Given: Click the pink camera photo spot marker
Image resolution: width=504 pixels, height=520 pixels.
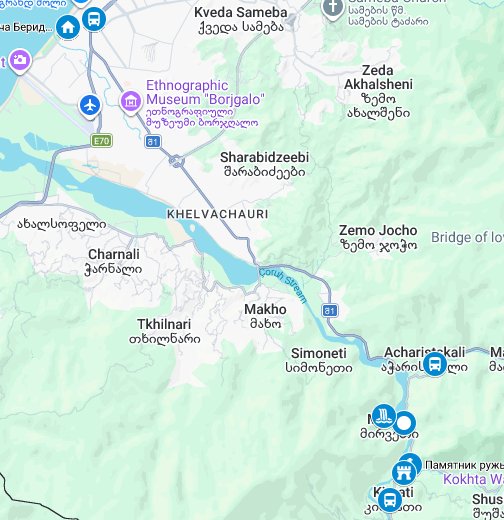Looking at the screenshot, I should click(20, 61).
